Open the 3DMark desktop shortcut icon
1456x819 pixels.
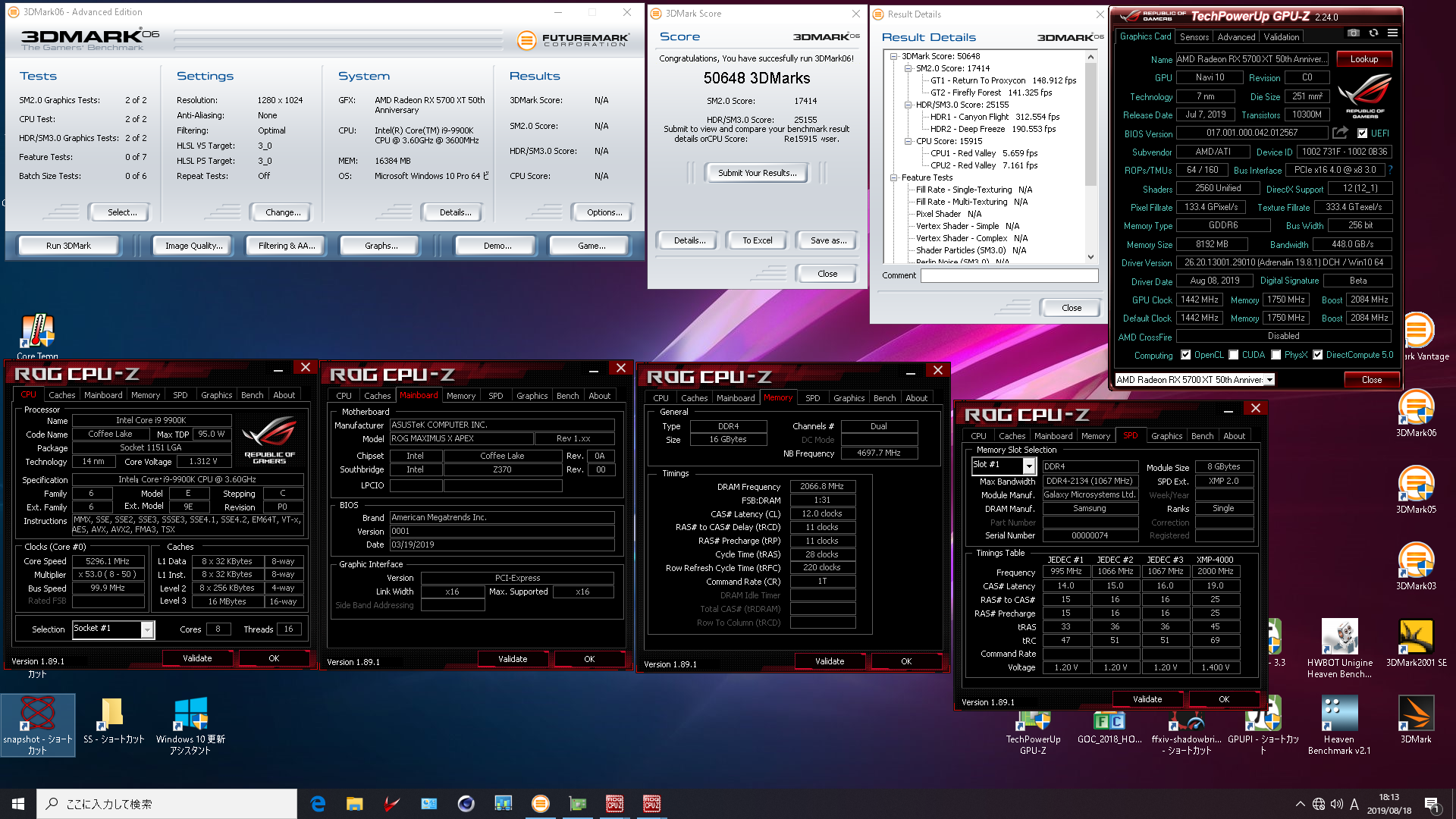click(1416, 720)
